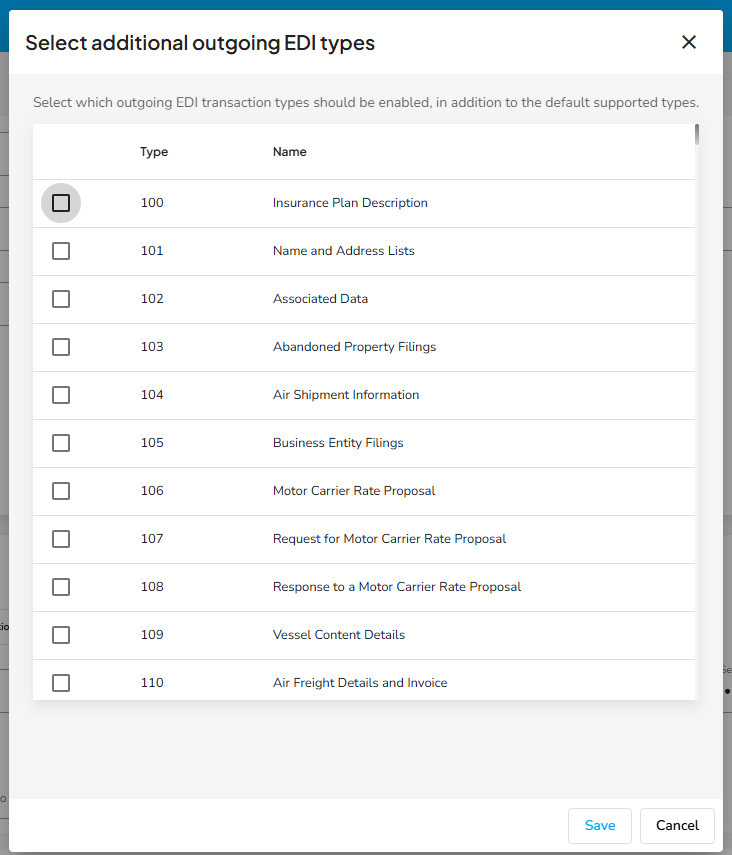Cancel the EDI type selection

point(677,826)
